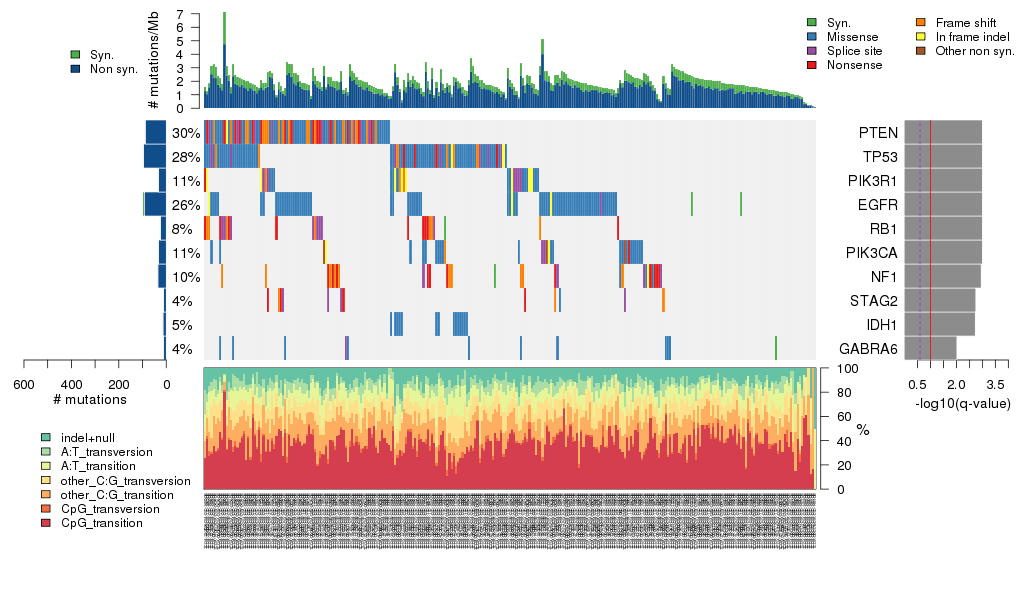The width and height of the screenshot is (1020, 600).
Task: Select the orange Frame shift legend swatch
Action: 921,22
